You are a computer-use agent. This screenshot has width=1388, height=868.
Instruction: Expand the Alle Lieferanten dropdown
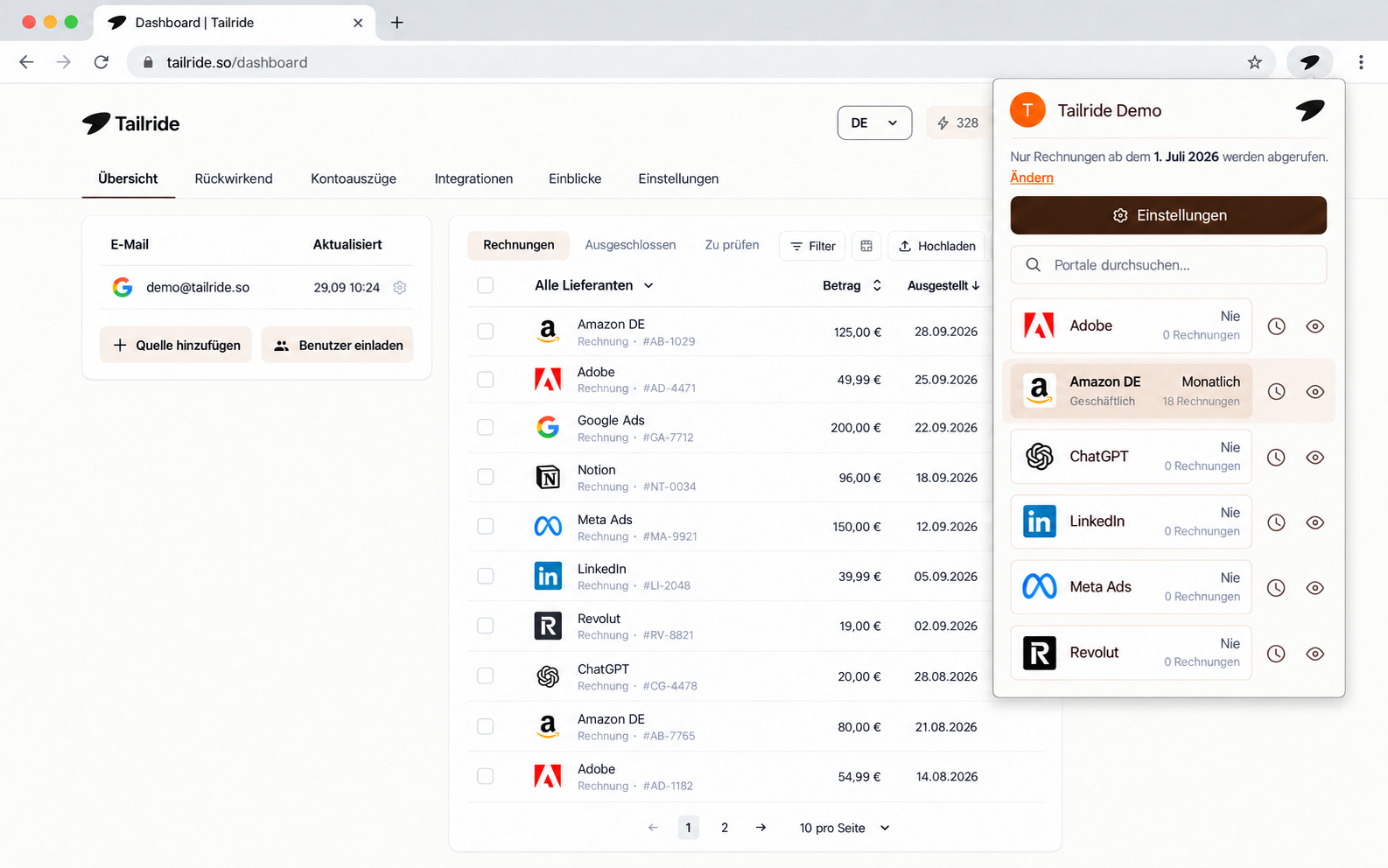tap(594, 285)
